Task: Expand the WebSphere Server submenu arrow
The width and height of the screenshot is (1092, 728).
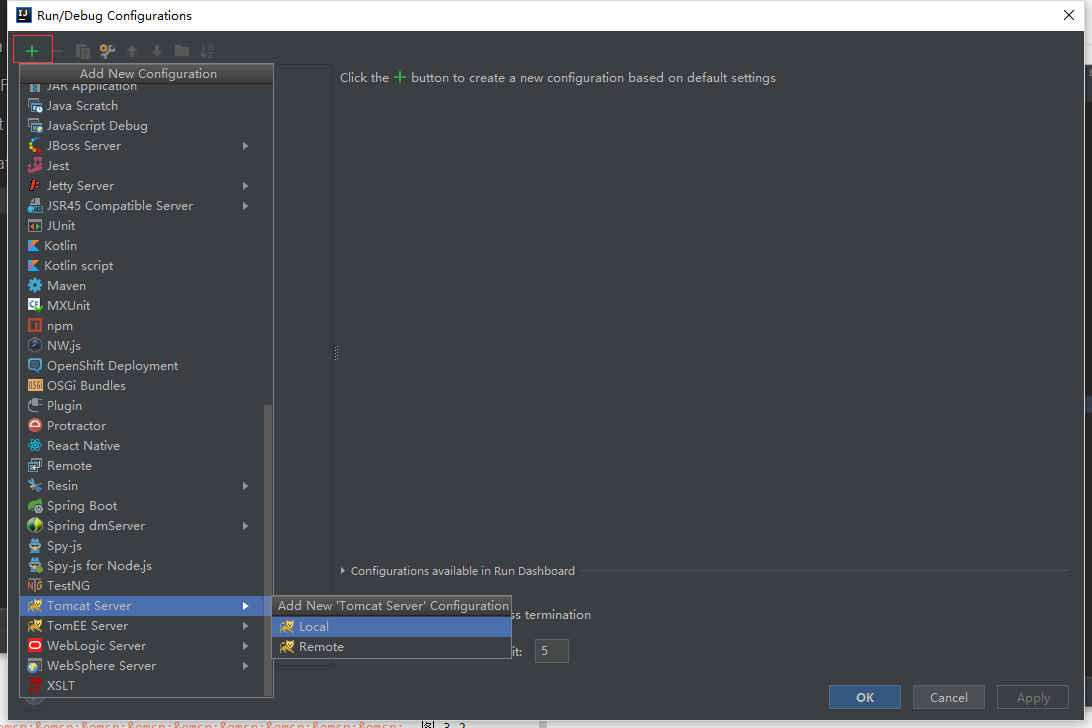Action: (245, 666)
